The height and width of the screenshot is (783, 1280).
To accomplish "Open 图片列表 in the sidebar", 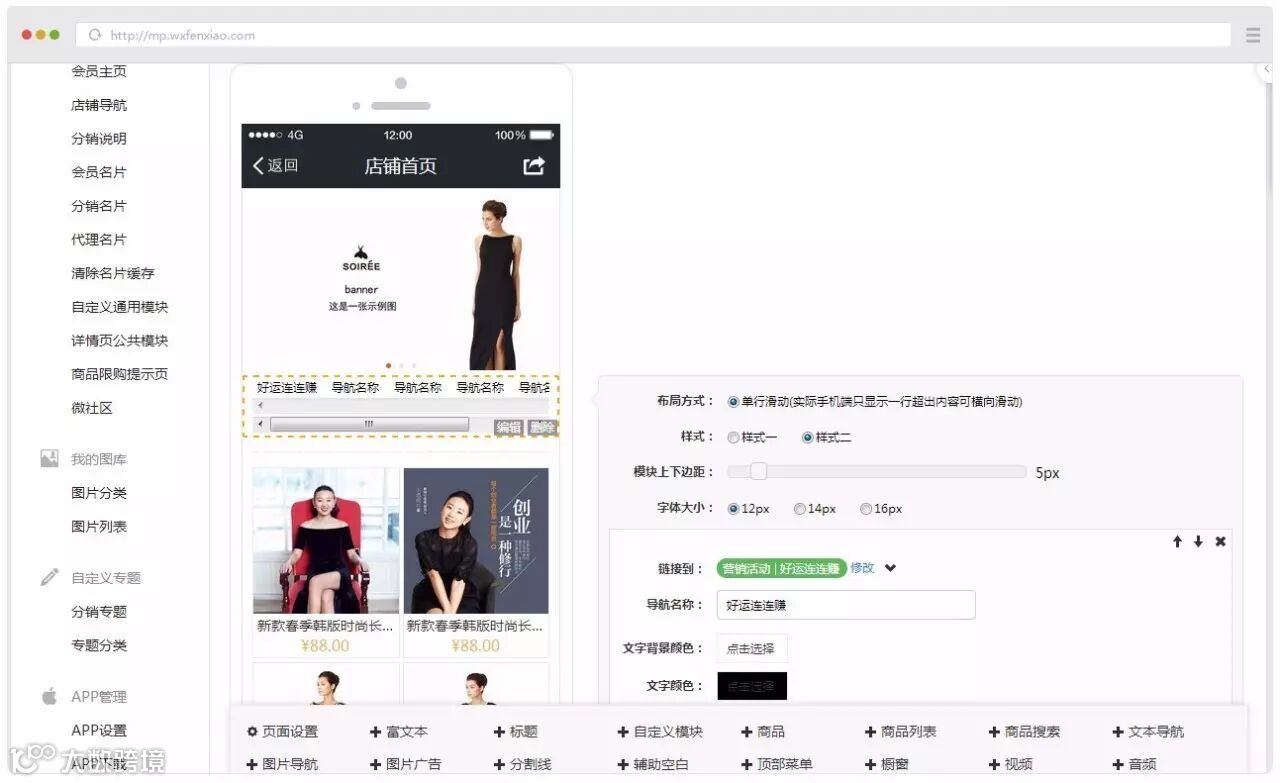I will (x=99, y=527).
